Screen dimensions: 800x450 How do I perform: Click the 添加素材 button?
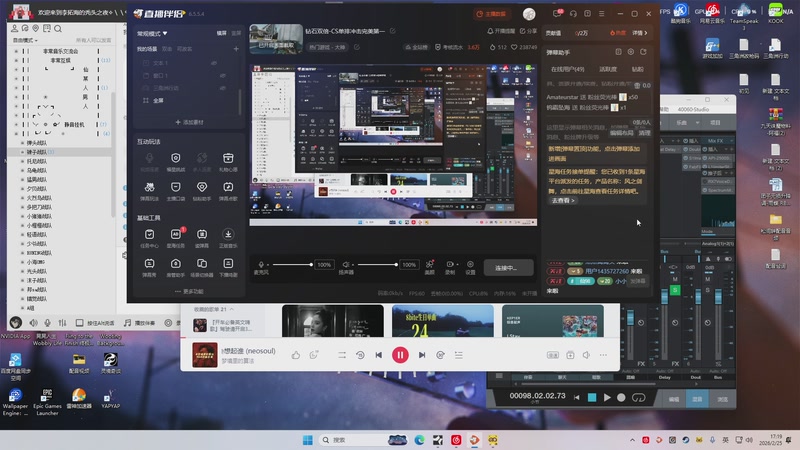pos(189,122)
